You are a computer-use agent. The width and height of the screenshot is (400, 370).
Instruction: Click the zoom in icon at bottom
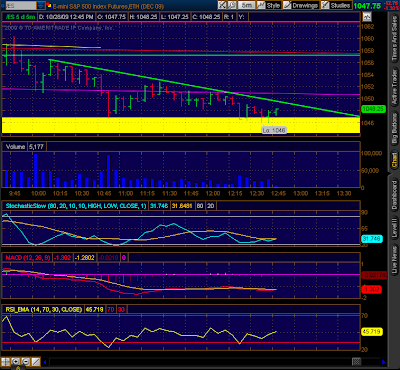(x=15, y=361)
